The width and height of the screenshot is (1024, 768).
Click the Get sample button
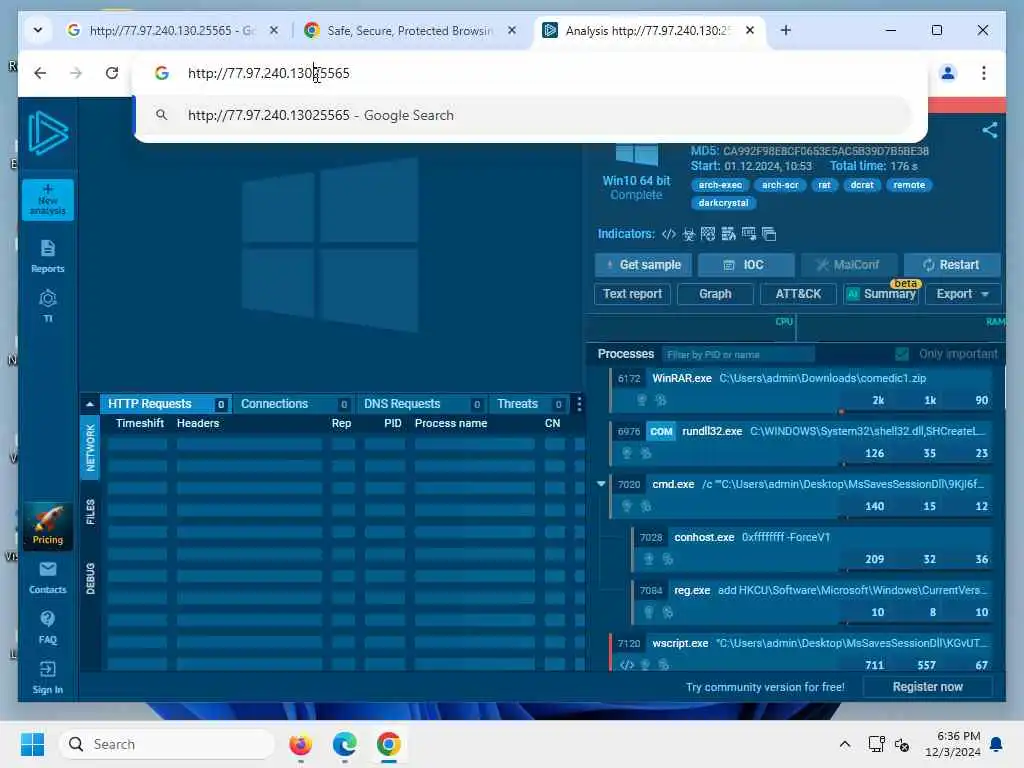click(x=643, y=264)
